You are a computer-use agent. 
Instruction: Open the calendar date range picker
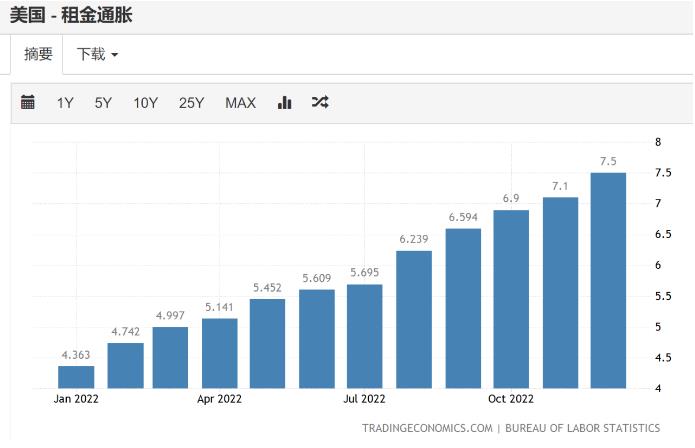click(x=27, y=102)
